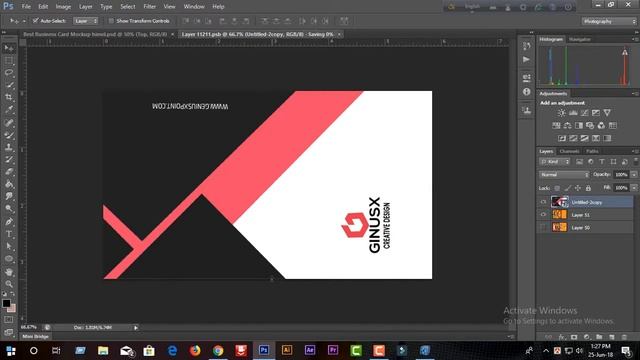Toggle lock position on layer
The height and width of the screenshot is (360, 640).
[578, 188]
